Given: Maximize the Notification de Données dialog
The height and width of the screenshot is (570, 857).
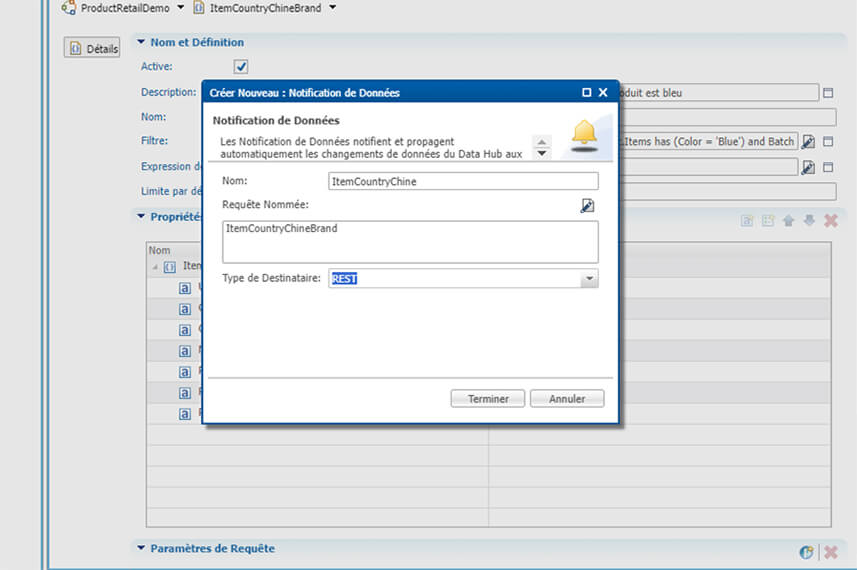Looking at the screenshot, I should 586,93.
